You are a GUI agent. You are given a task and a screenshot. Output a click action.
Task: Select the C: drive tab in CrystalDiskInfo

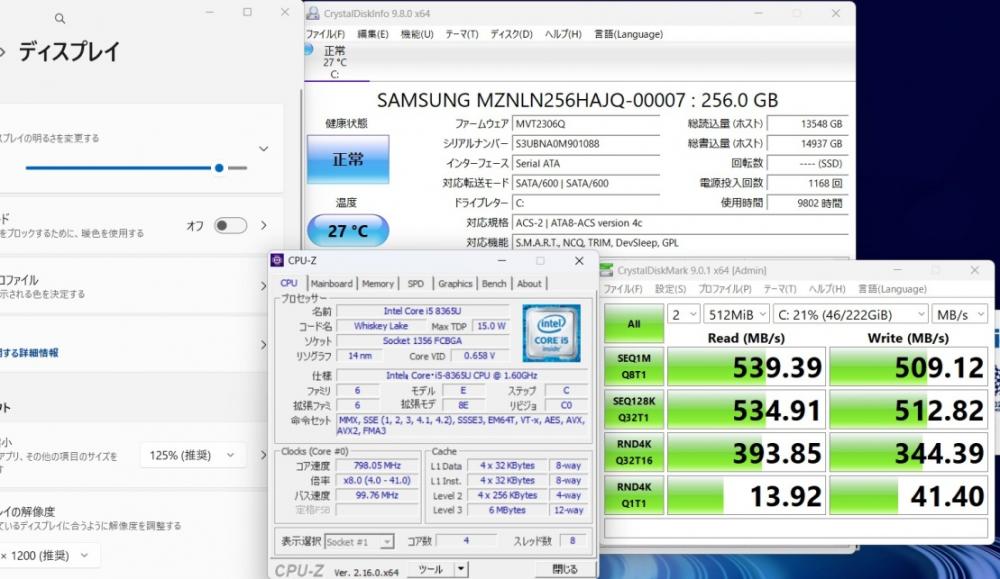pos(336,62)
